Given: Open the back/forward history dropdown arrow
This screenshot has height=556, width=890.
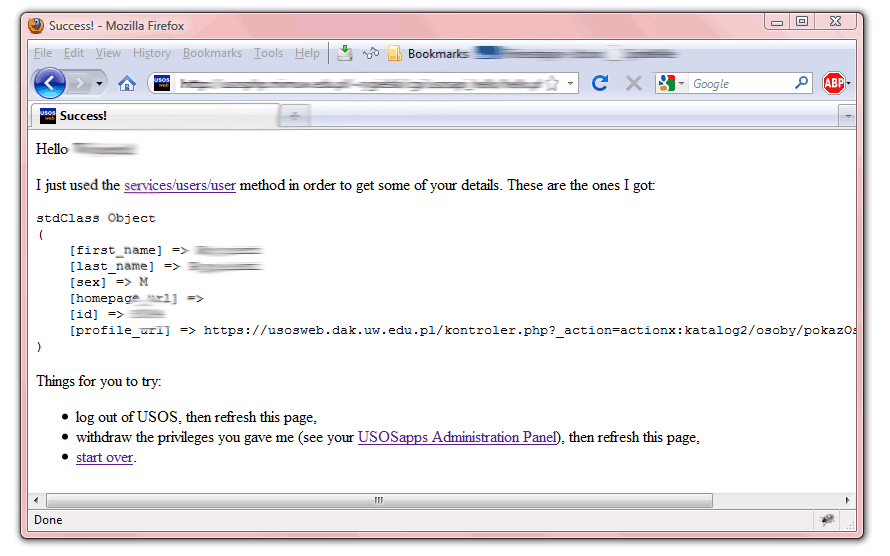Looking at the screenshot, I should 101,84.
